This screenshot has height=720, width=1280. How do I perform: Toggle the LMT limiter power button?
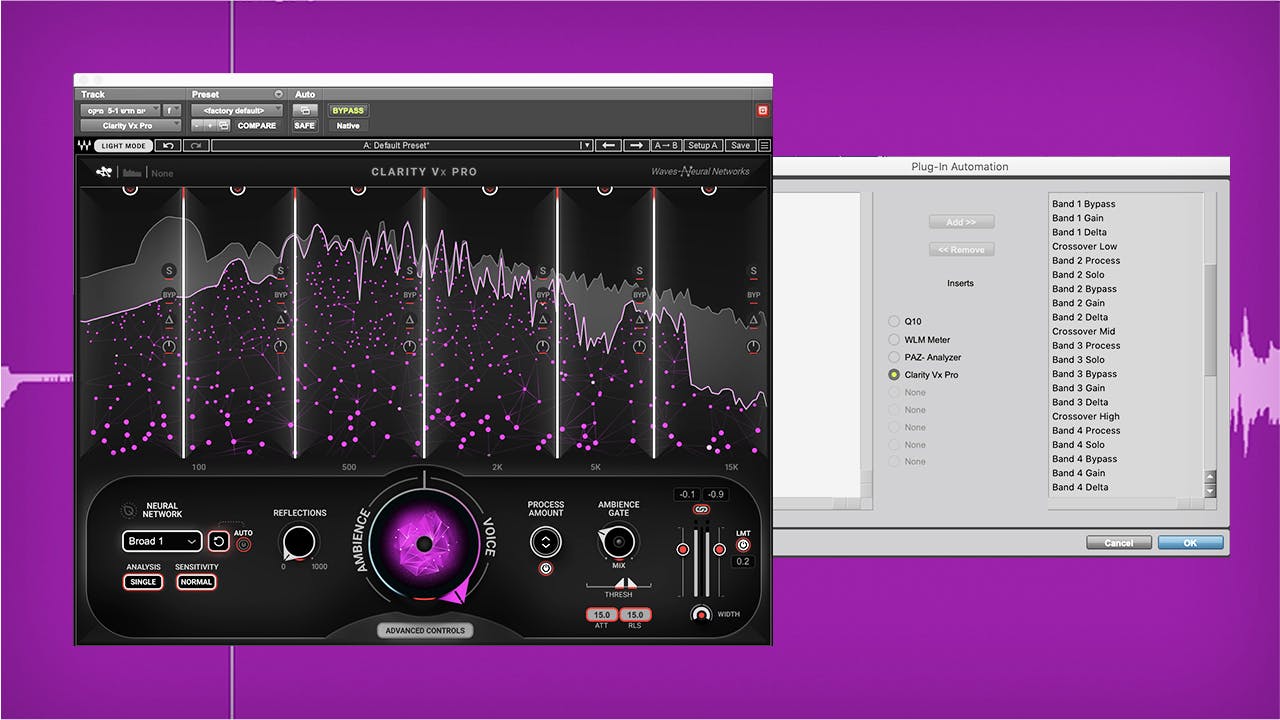[x=743, y=546]
